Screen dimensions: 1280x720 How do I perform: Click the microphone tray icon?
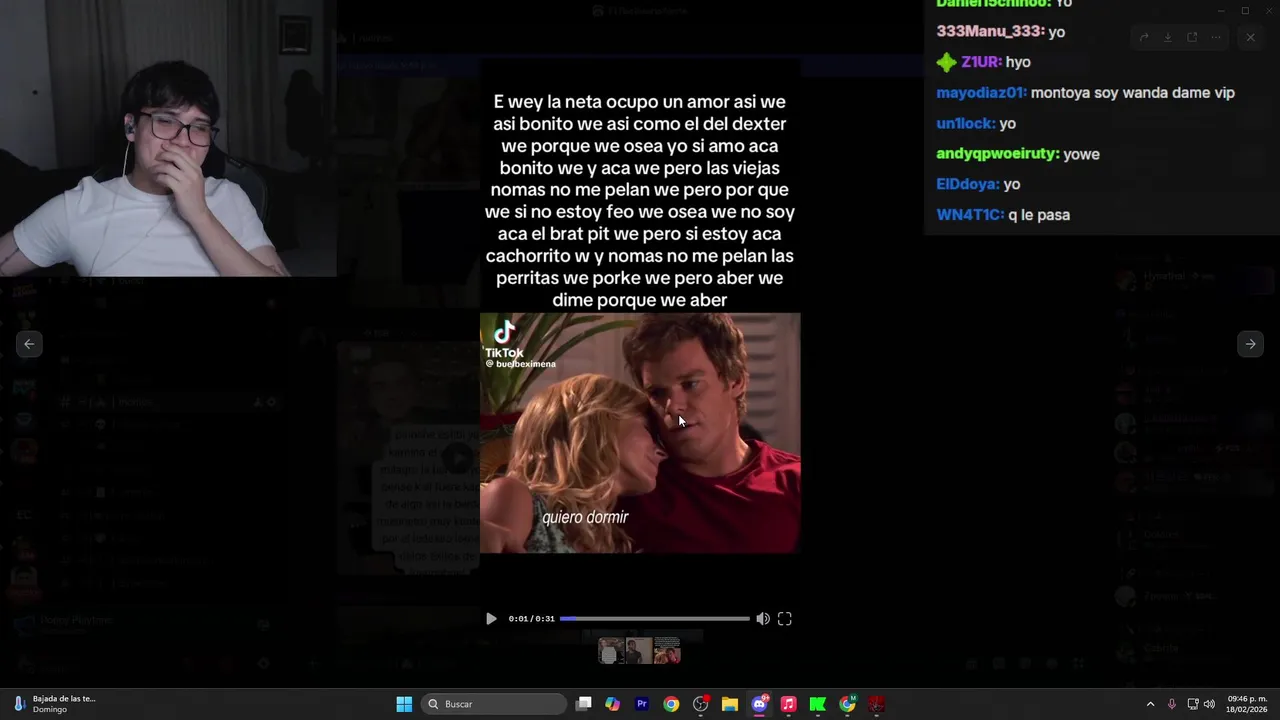pos(1172,704)
